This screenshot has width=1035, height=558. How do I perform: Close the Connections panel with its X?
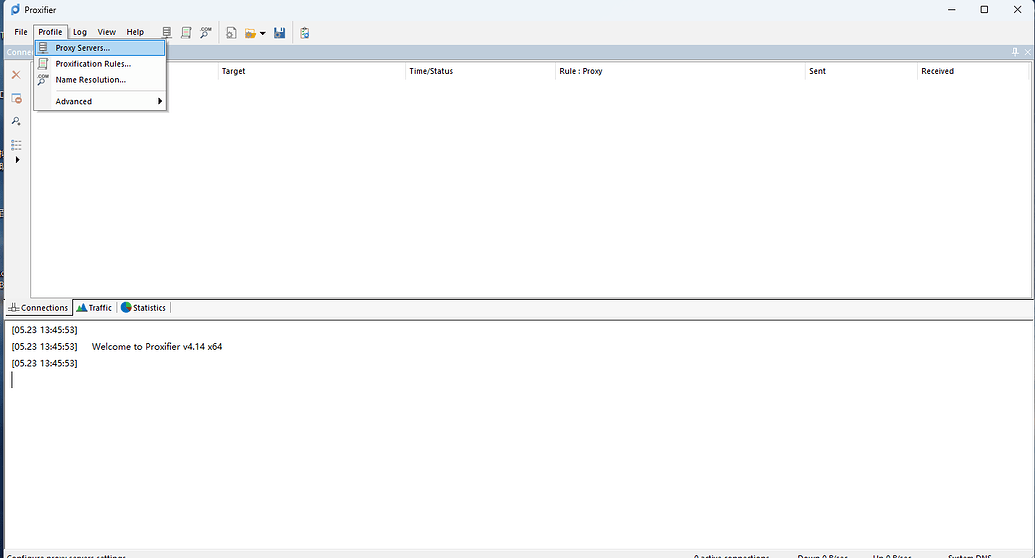pos(1028,52)
